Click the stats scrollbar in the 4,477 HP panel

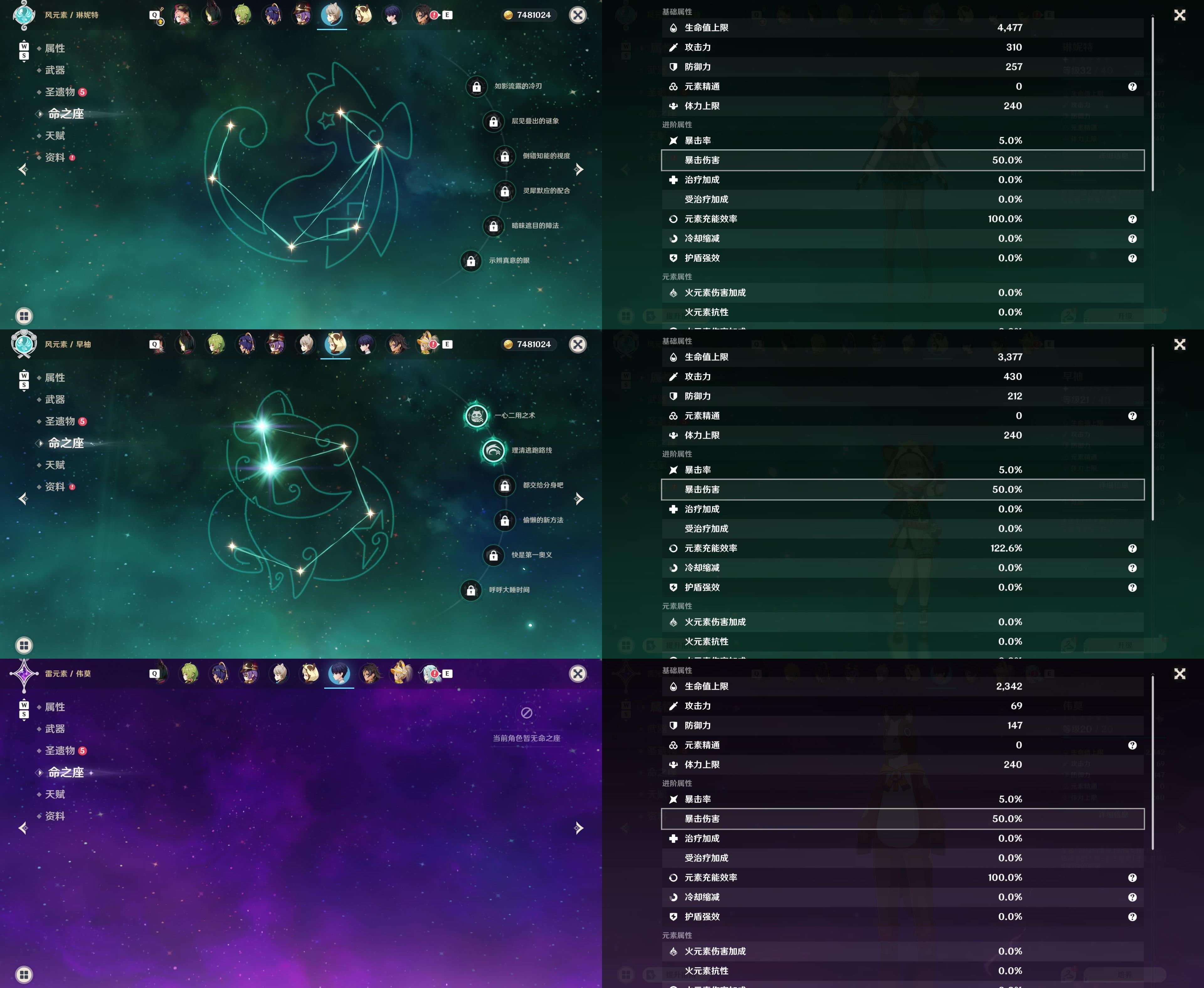coord(1153,104)
